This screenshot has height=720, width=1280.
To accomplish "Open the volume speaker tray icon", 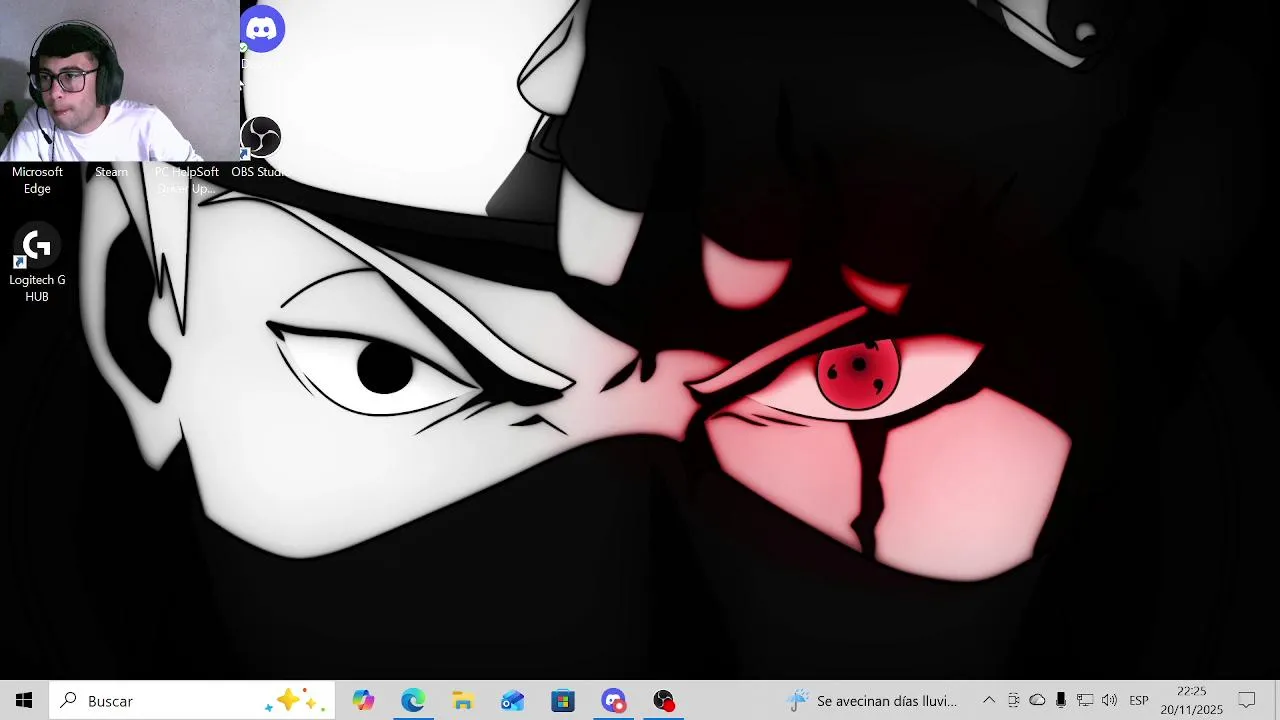I will click(x=1109, y=701).
